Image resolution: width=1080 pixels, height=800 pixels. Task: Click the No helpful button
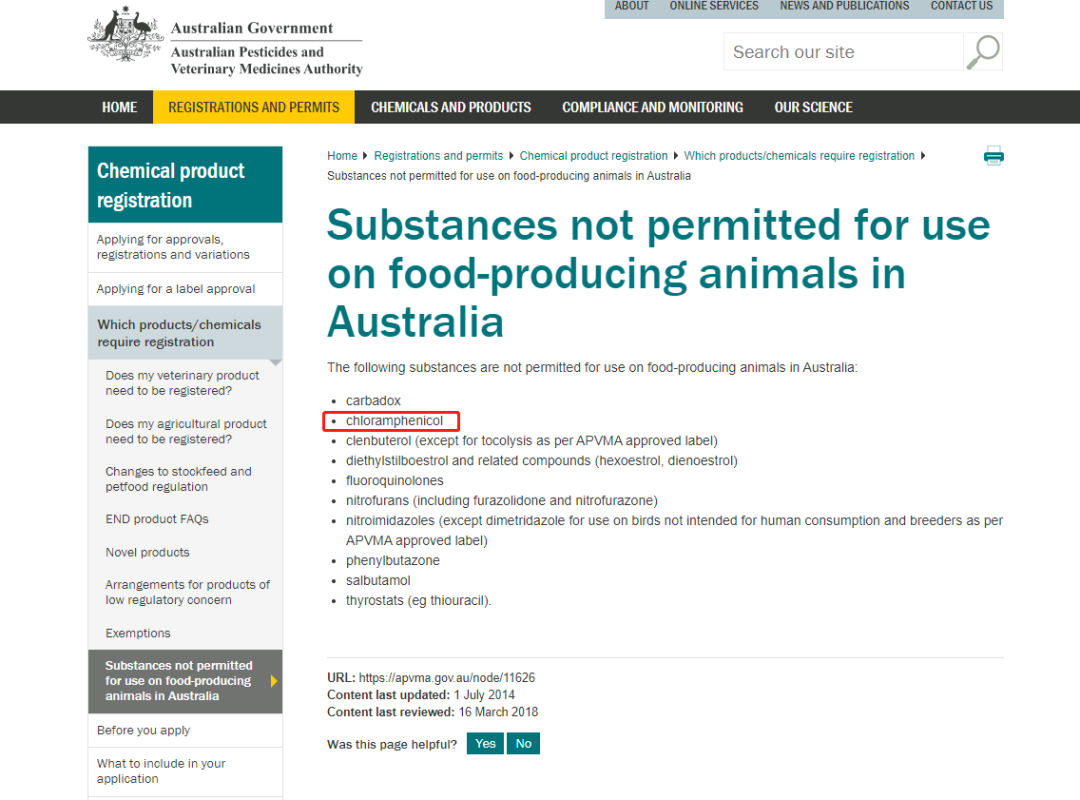[x=523, y=743]
